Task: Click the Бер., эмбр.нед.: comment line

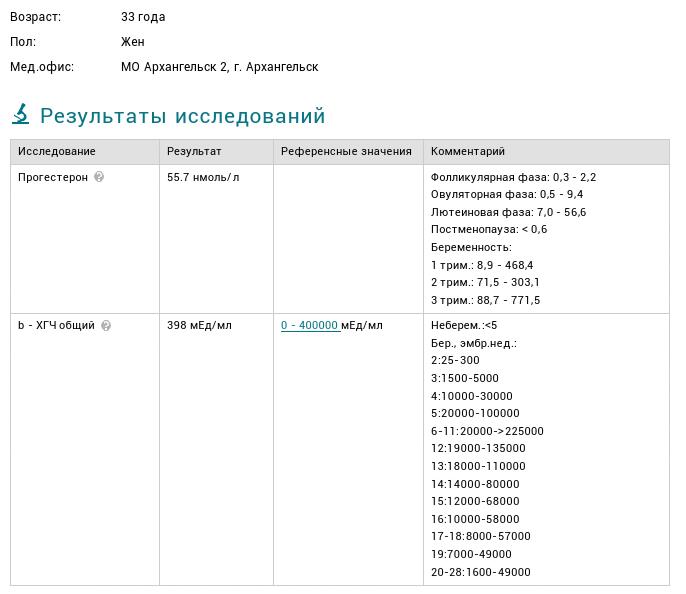Action: click(474, 343)
